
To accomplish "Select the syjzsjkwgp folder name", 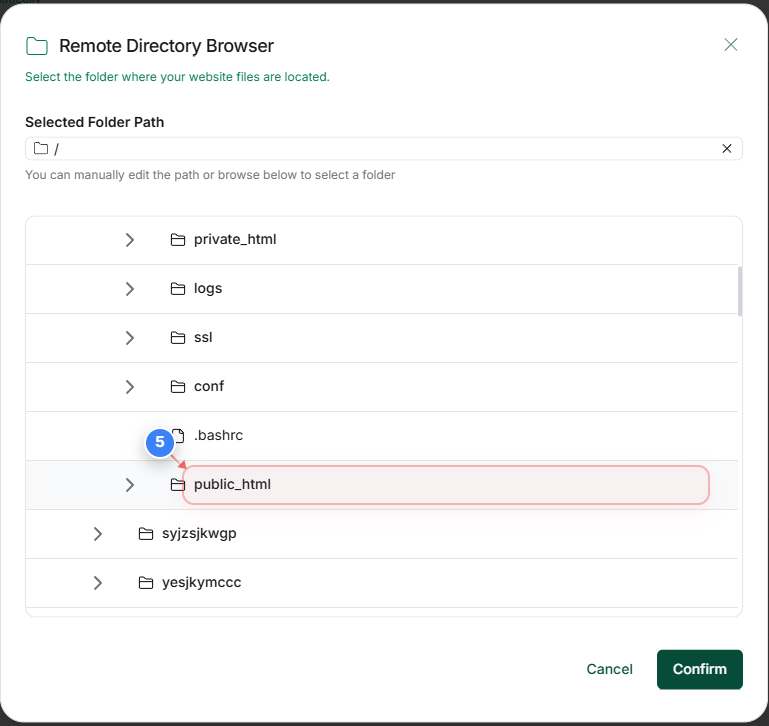I will tap(199, 534).
